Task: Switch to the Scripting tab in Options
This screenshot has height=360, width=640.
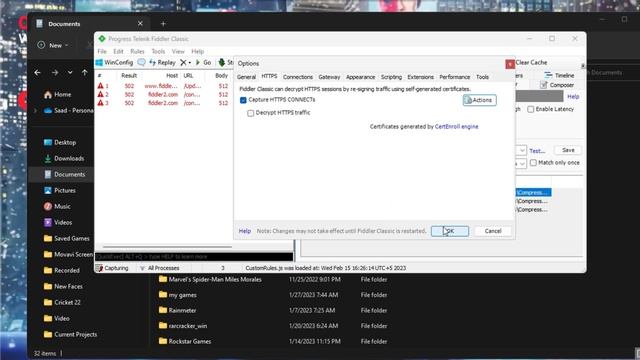Action: (391, 77)
